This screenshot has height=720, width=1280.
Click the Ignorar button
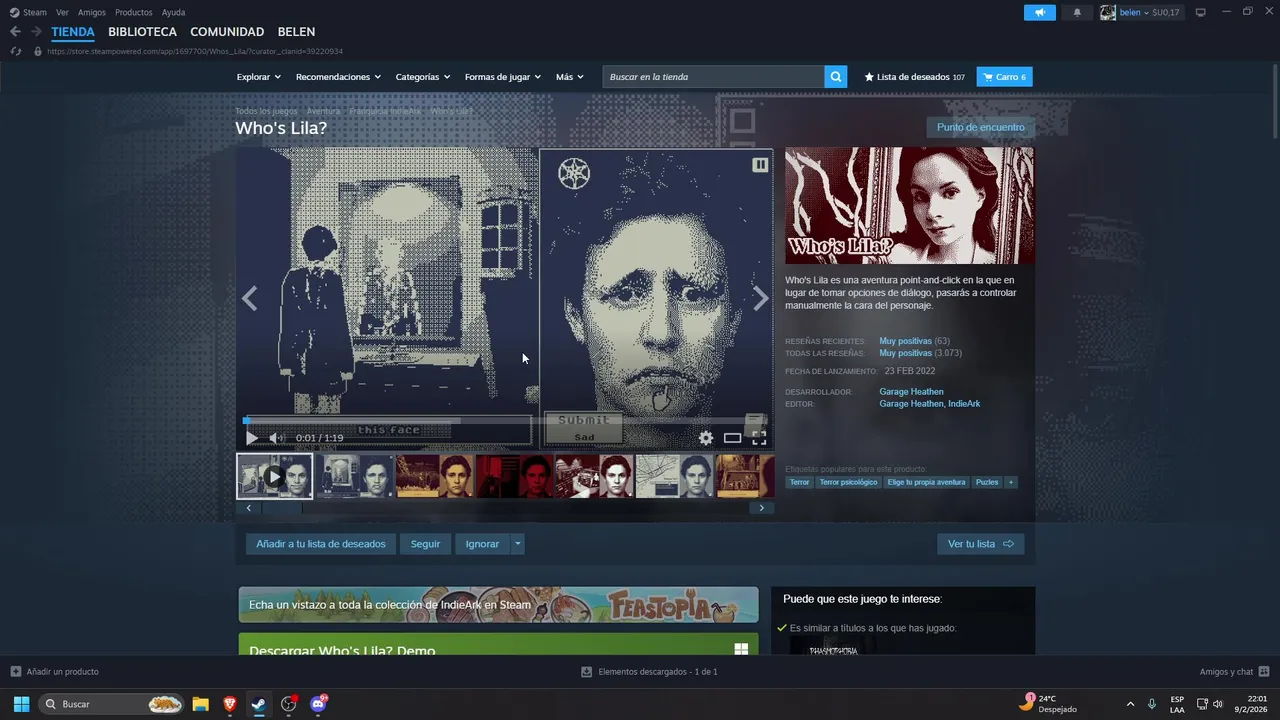coord(482,544)
